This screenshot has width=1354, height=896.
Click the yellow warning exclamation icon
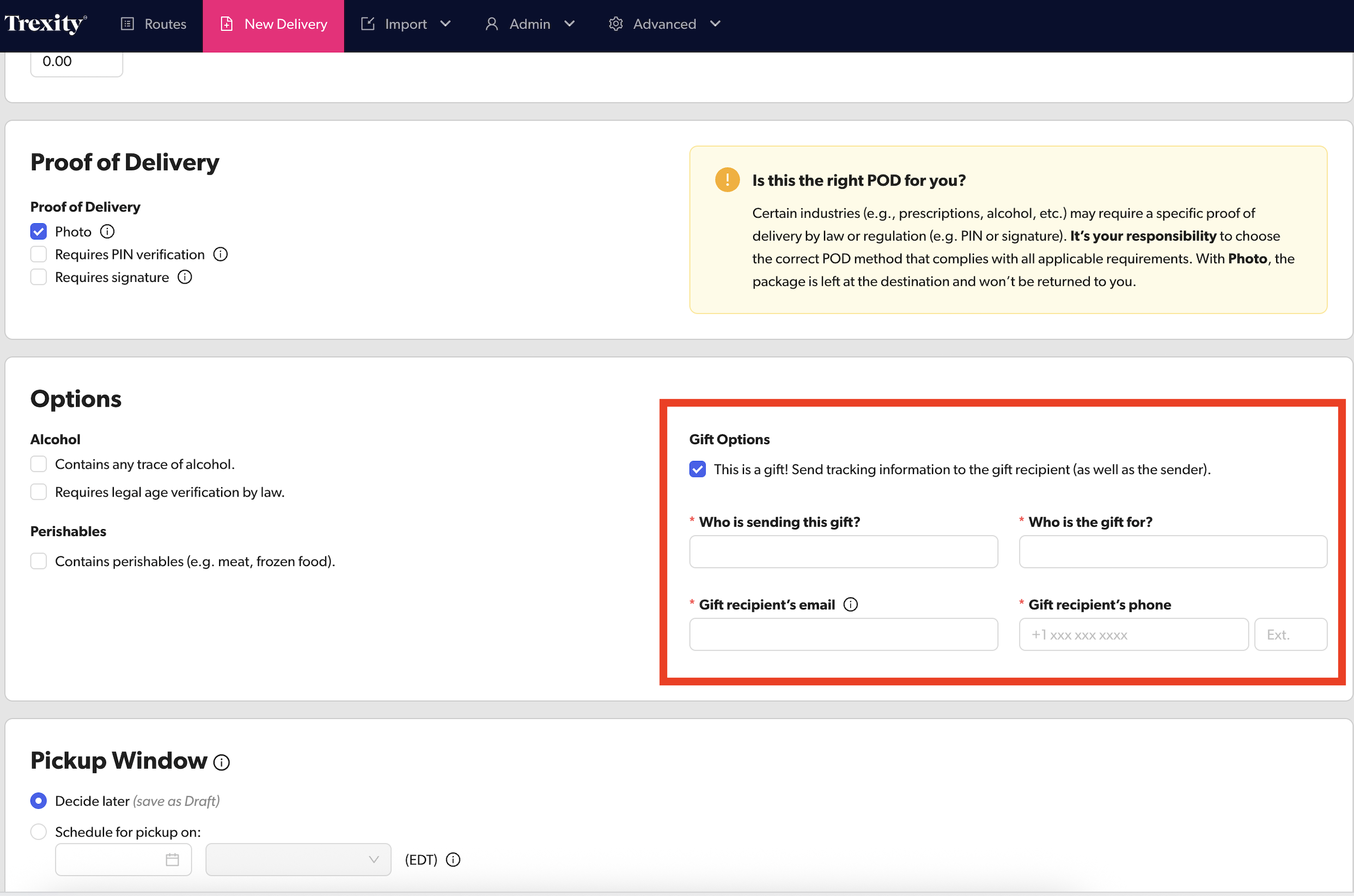pos(727,180)
